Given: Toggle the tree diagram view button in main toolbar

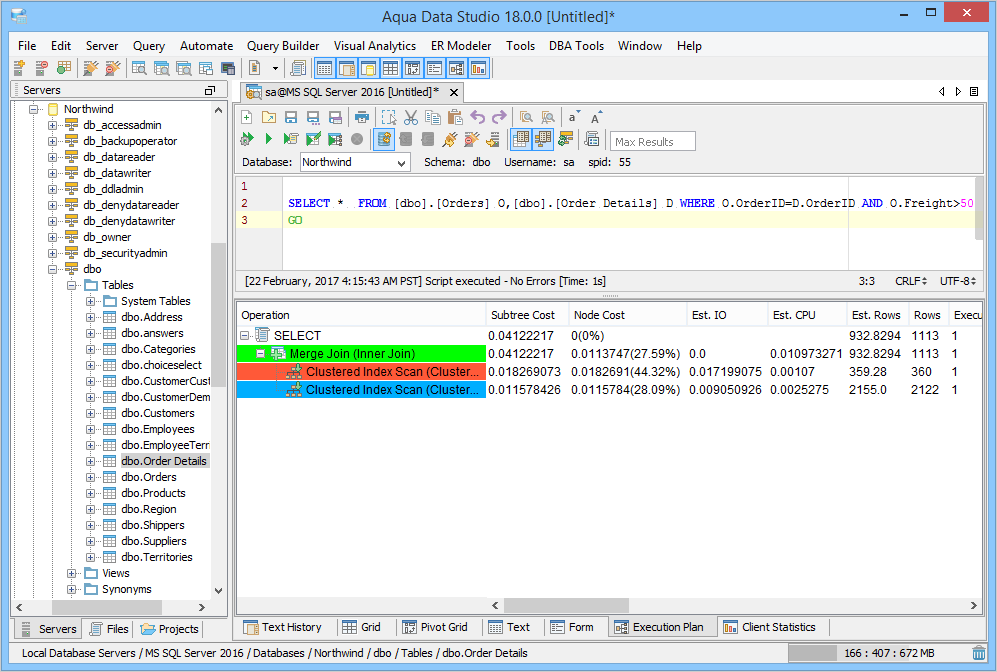Looking at the screenshot, I should (x=456, y=68).
